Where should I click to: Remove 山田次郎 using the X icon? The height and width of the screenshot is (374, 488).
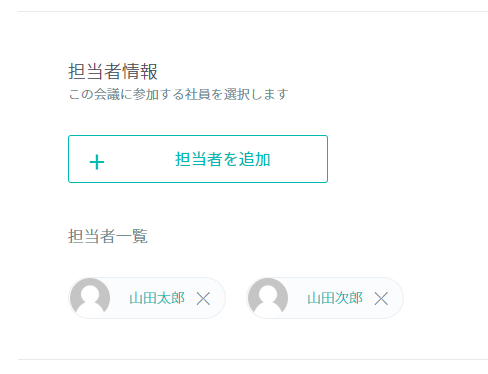(381, 298)
